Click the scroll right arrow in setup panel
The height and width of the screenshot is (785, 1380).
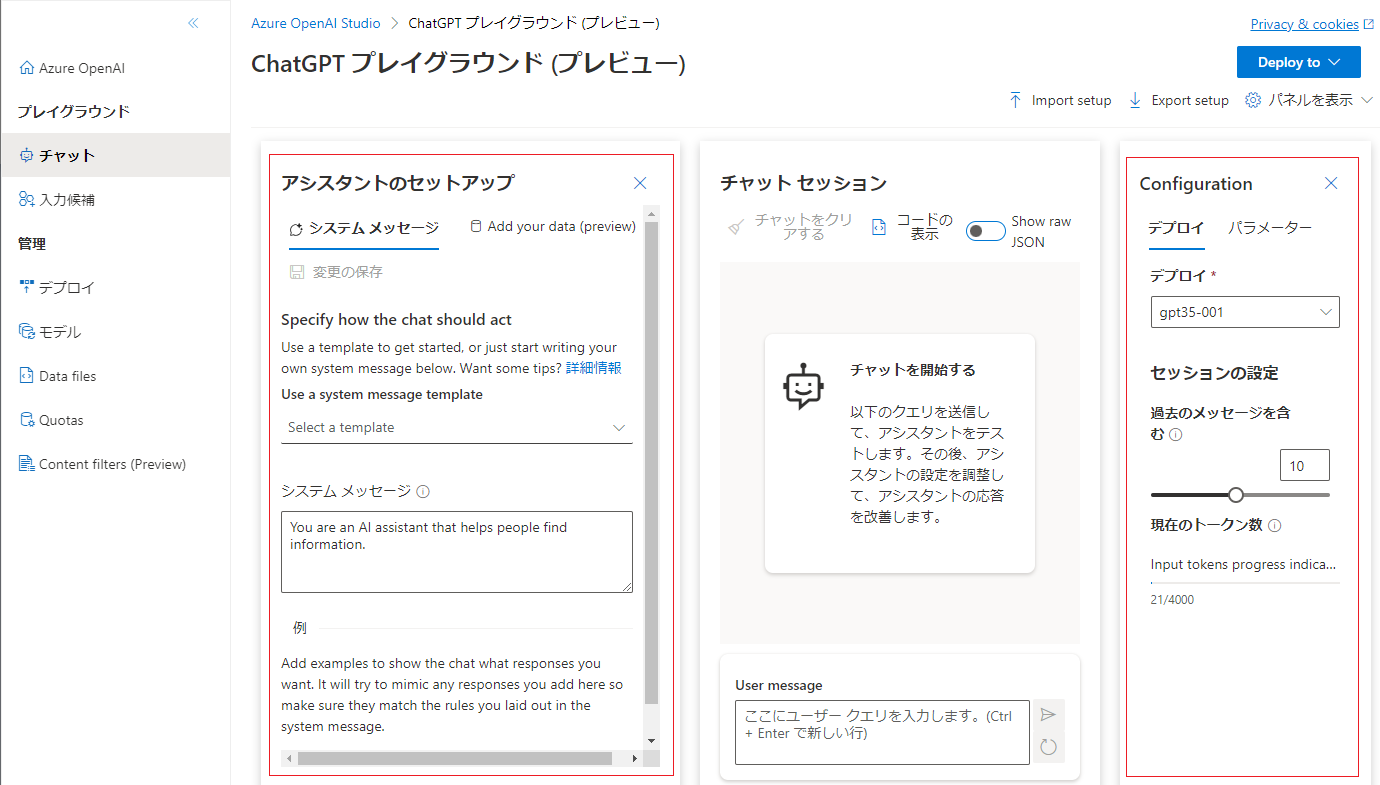pos(635,759)
